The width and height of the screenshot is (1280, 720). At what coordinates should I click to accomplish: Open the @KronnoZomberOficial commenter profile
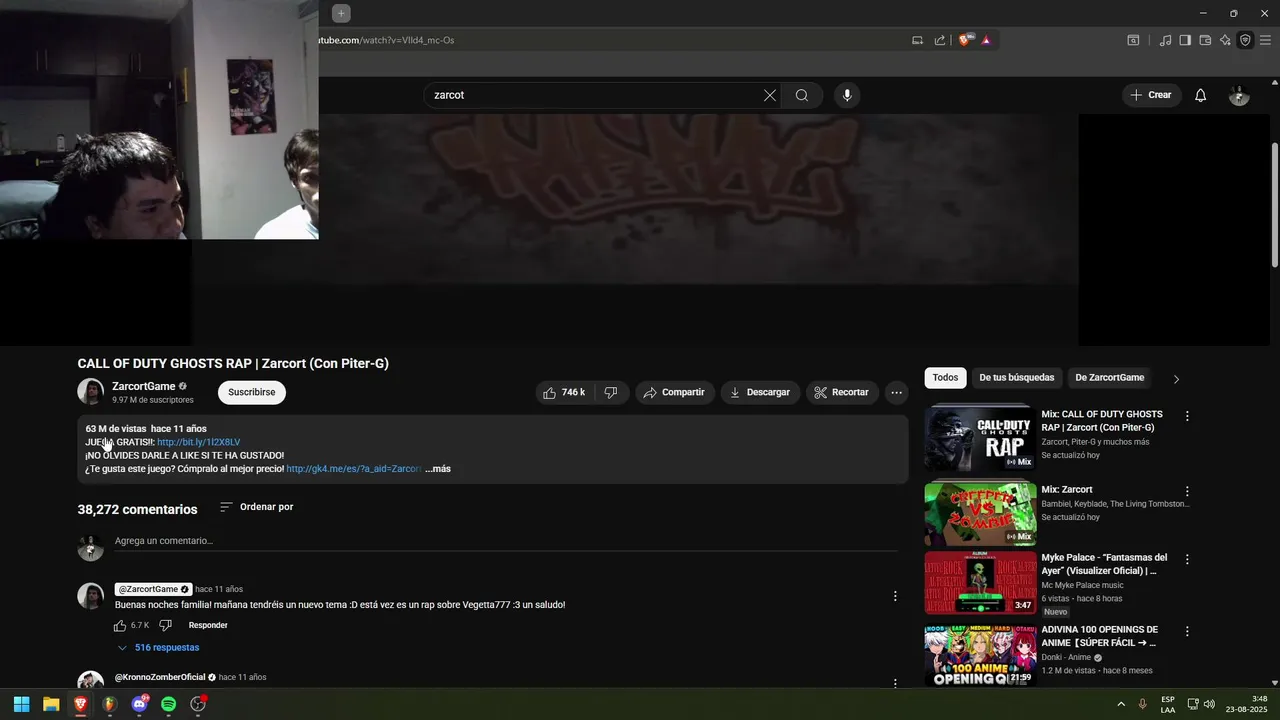click(x=160, y=677)
